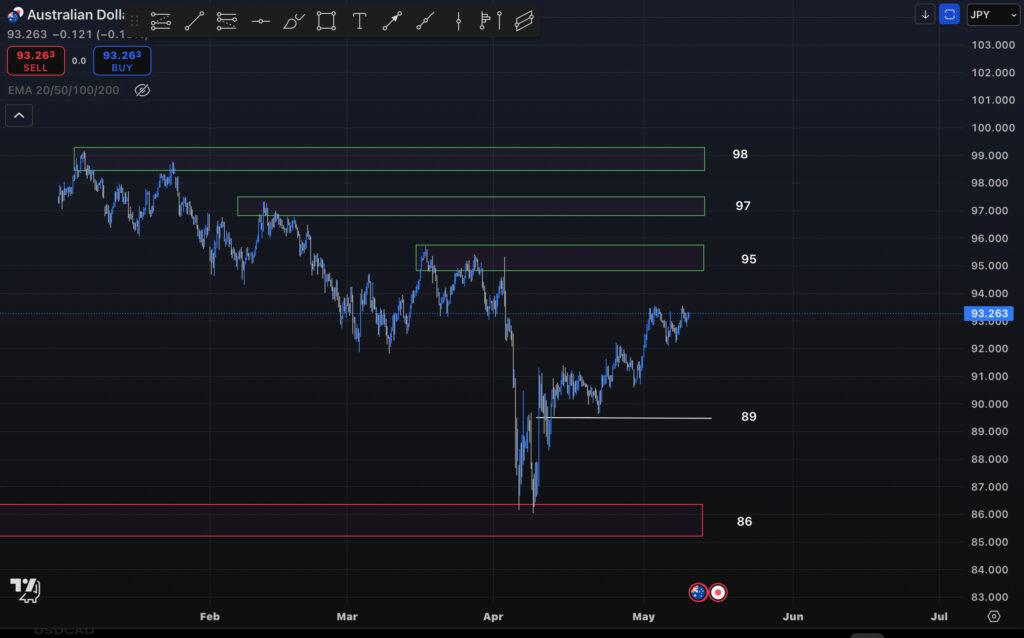
Task: Open the JPY currency dropdown
Action: coord(993,14)
